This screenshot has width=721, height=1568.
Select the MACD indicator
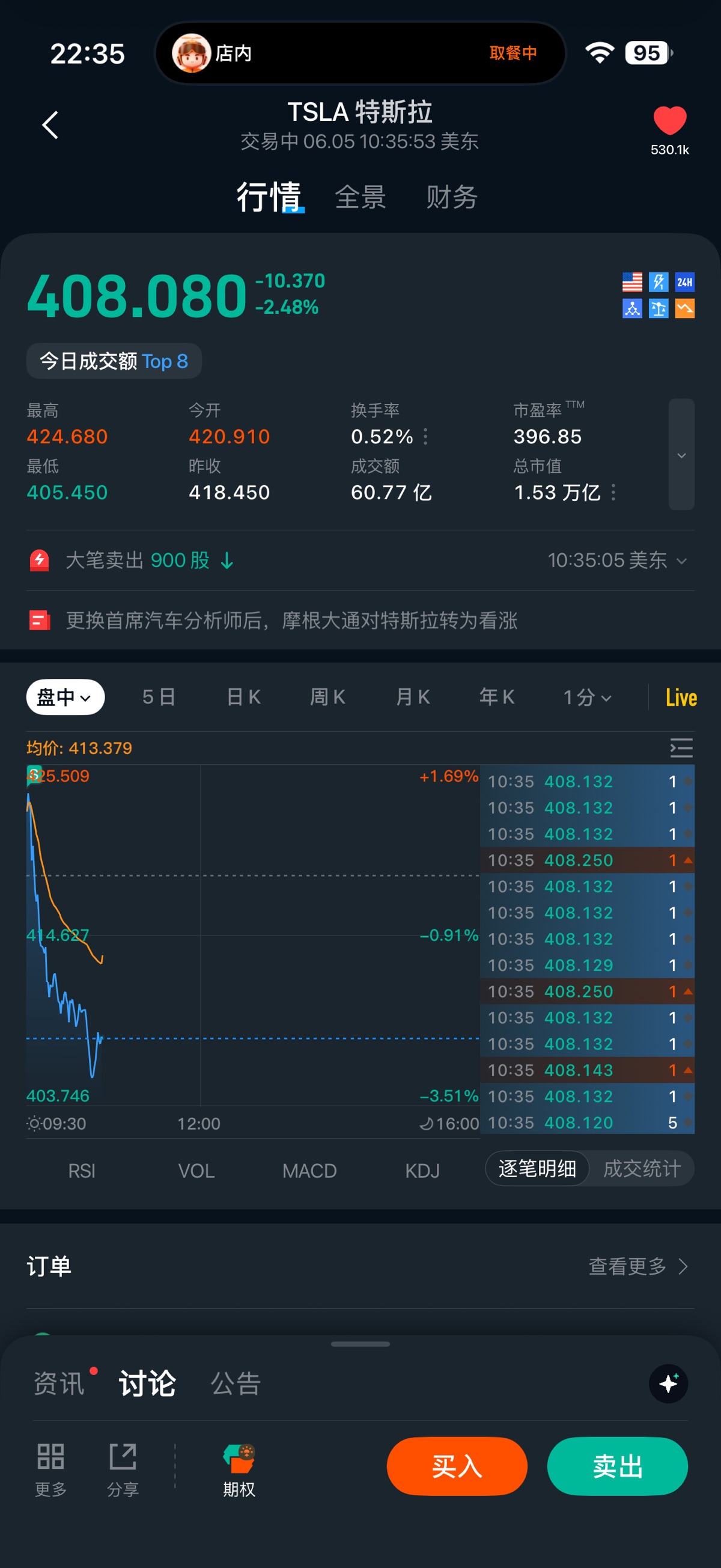pyautogui.click(x=309, y=1171)
